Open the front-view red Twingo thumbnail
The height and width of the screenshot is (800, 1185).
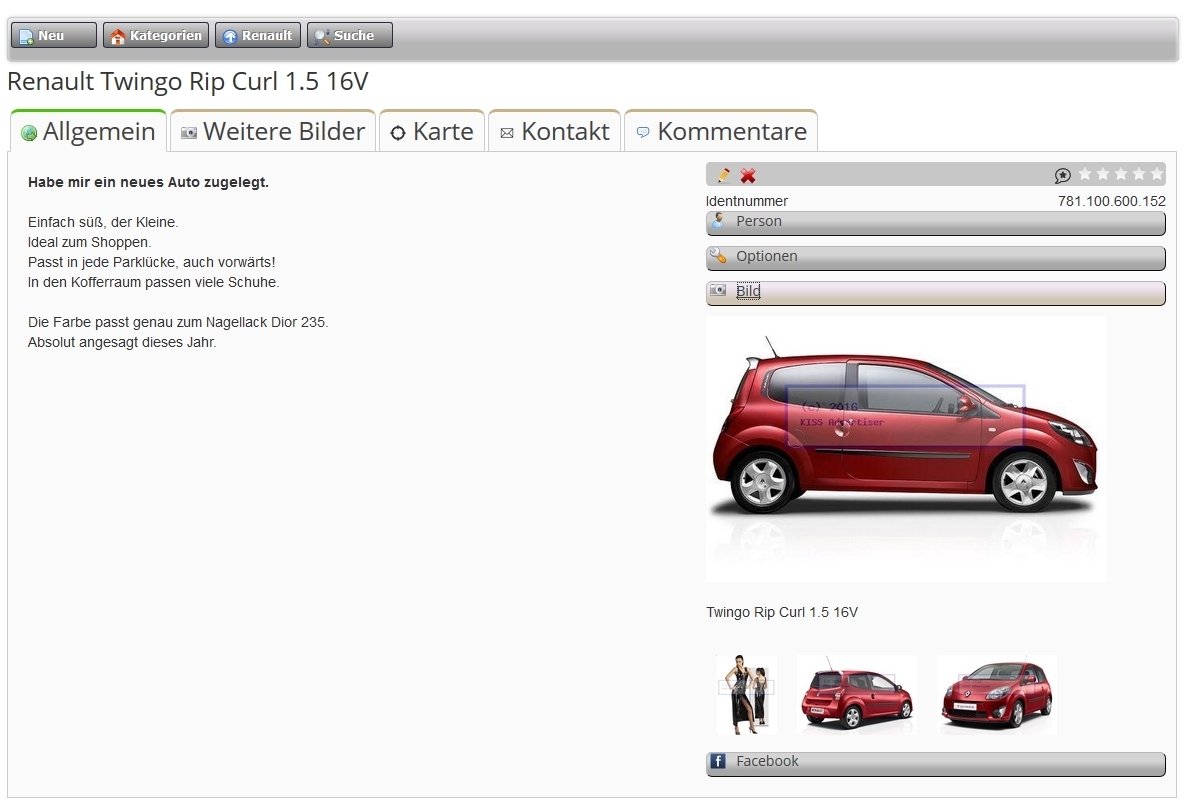997,694
